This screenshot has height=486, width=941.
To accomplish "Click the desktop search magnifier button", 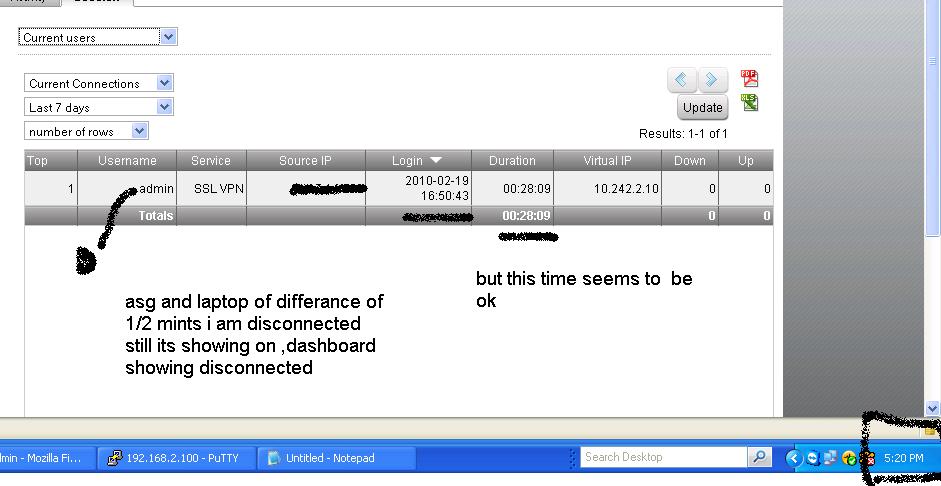I will pos(759,457).
